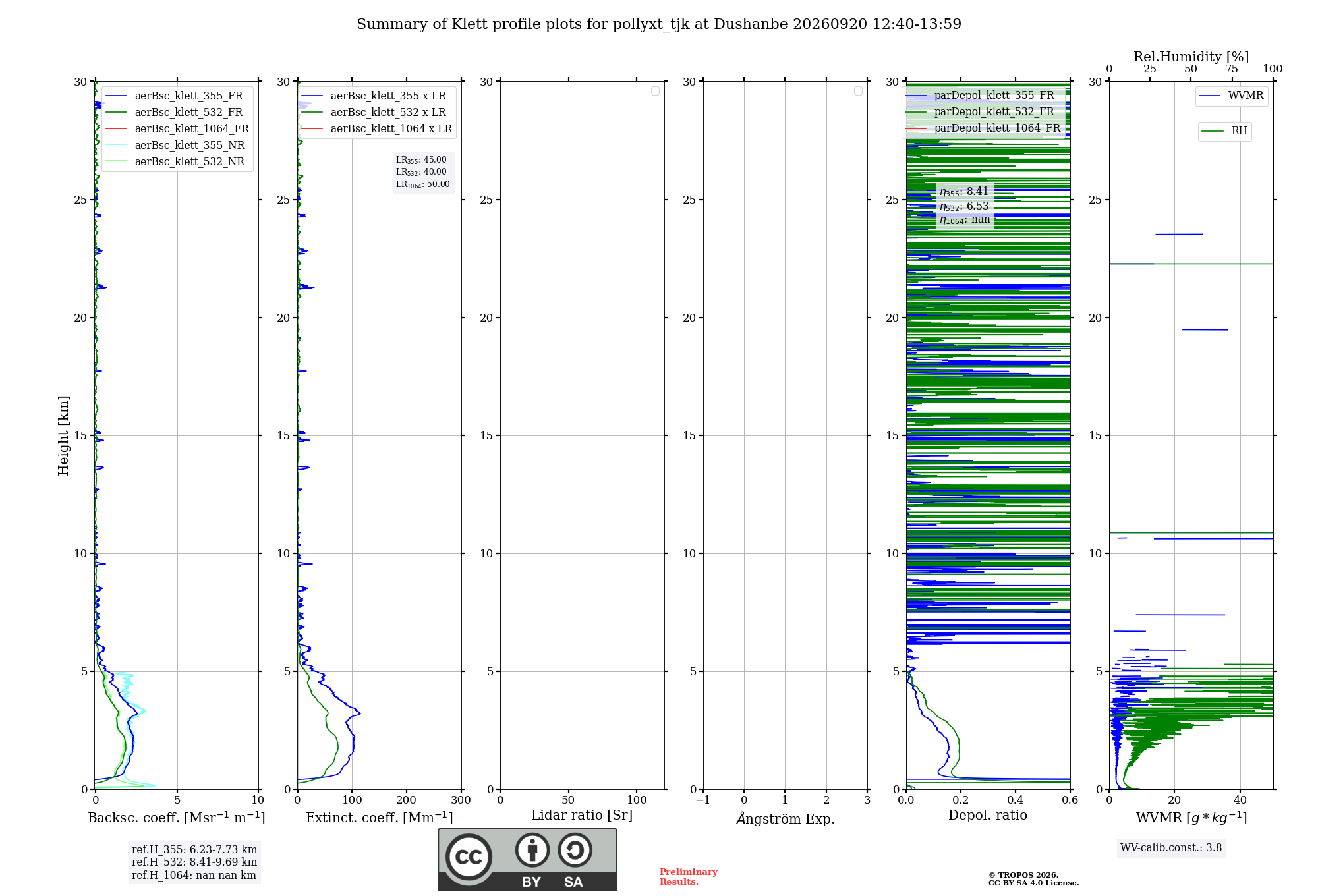This screenshot has height=896, width=1318.
Task: Click the ref.H_1064: nan-nan km text
Action: click(194, 876)
